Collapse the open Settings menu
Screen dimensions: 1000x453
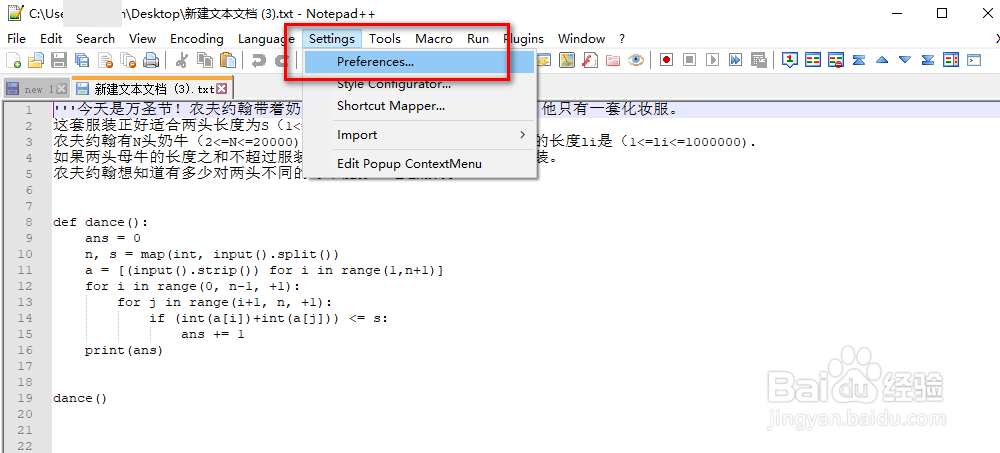coord(332,39)
